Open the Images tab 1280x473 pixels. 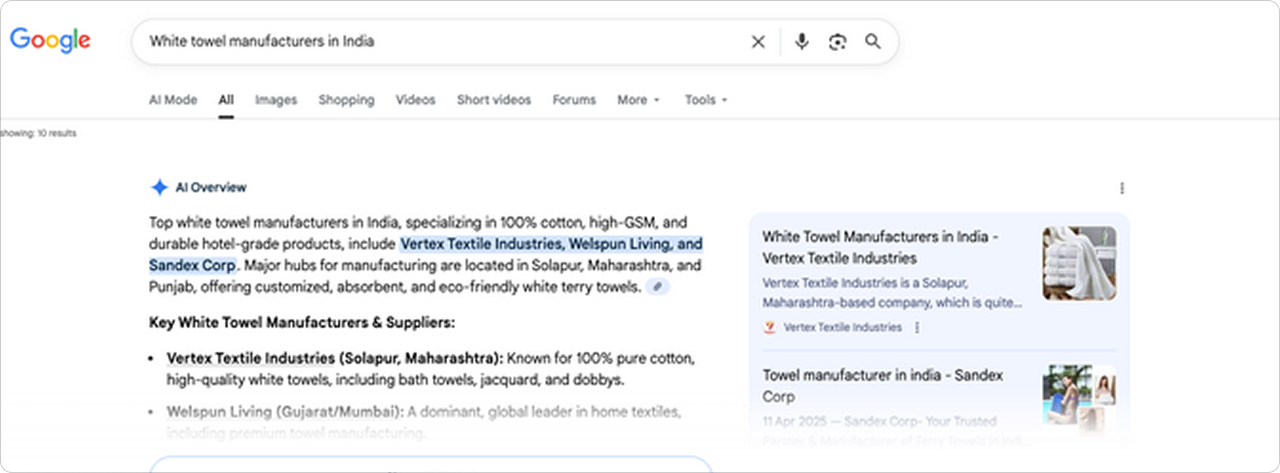(x=276, y=100)
